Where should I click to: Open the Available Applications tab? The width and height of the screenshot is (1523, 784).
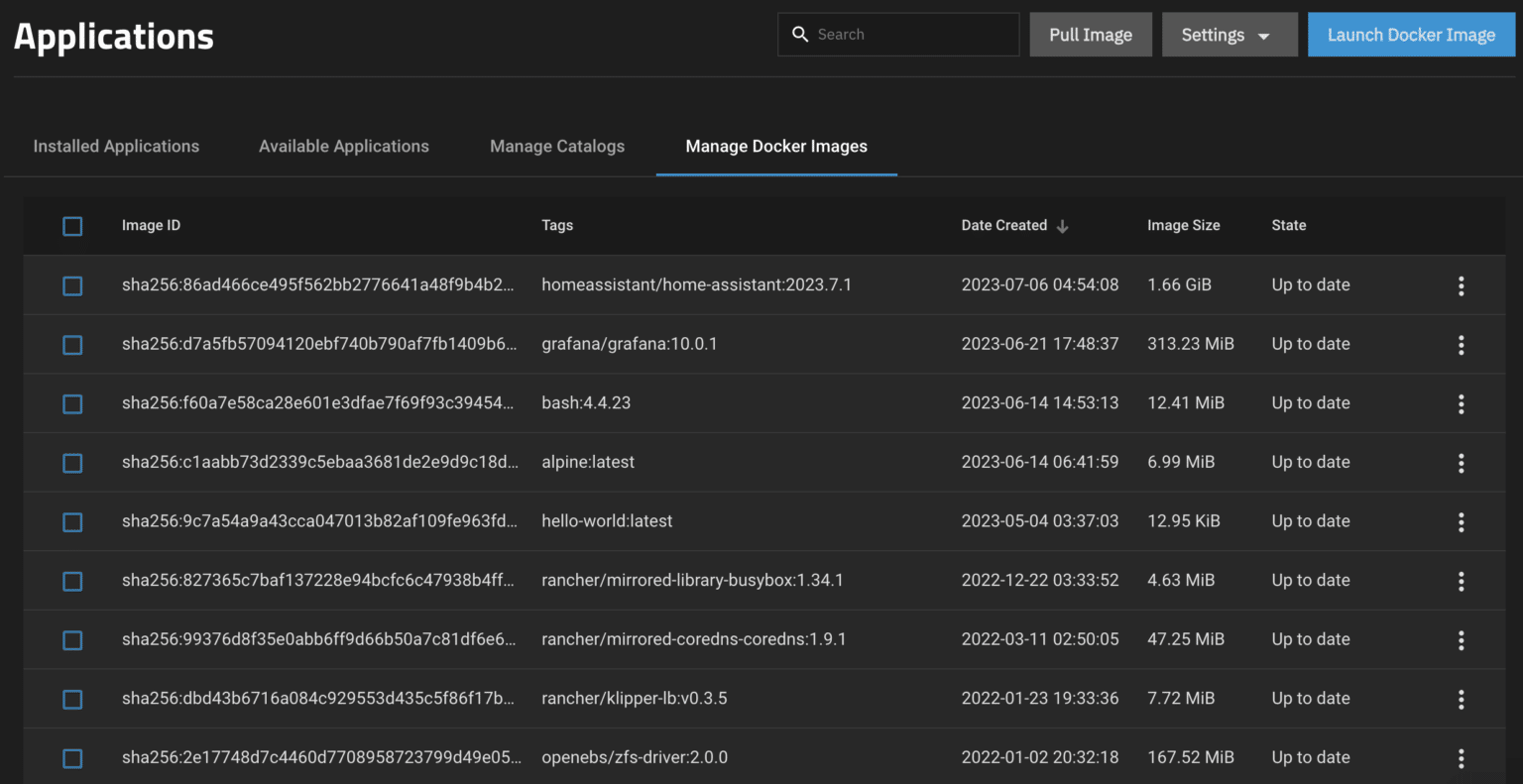(x=344, y=146)
